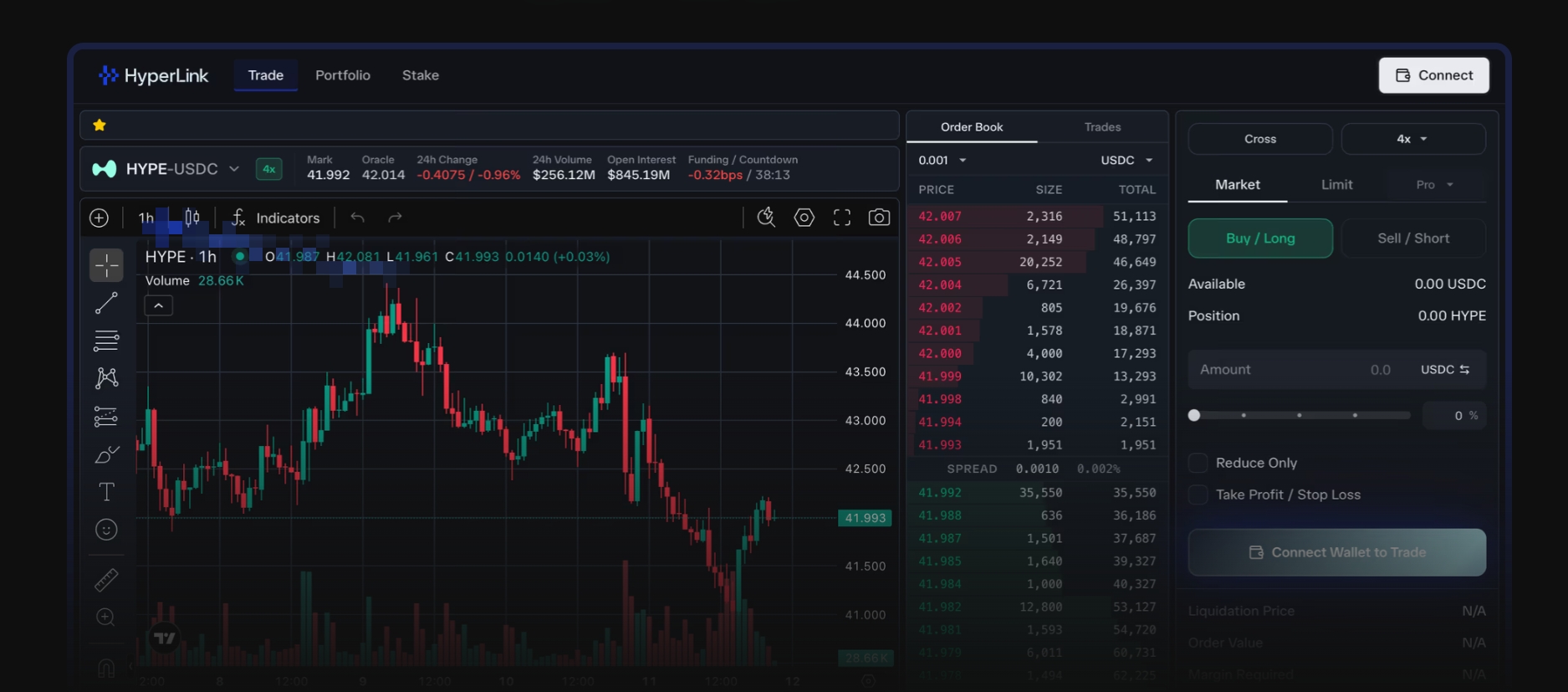Image resolution: width=1568 pixels, height=692 pixels.
Task: Open the candlestick chart style selector
Action: coord(192,218)
